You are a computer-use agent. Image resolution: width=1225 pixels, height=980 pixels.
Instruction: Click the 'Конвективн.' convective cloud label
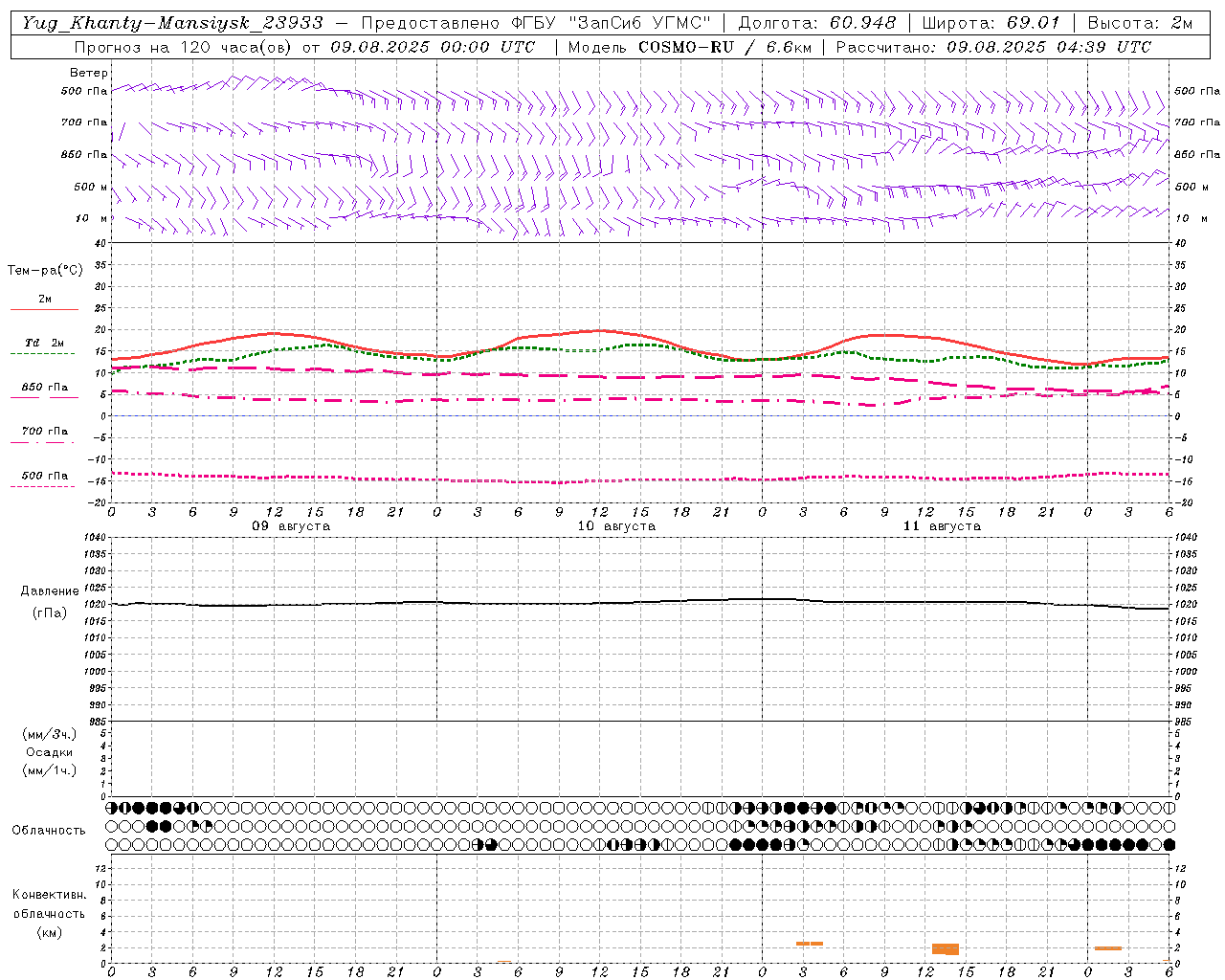coord(49,895)
